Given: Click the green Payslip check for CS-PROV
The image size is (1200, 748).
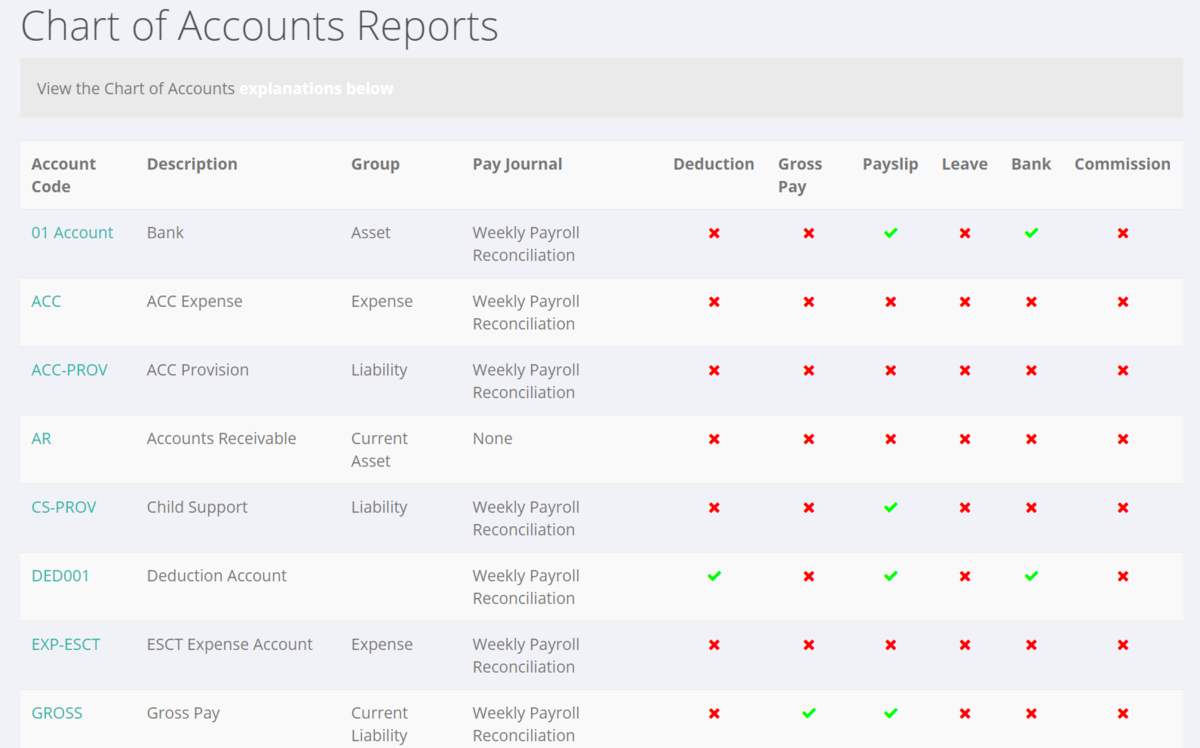Looking at the screenshot, I should (x=890, y=507).
